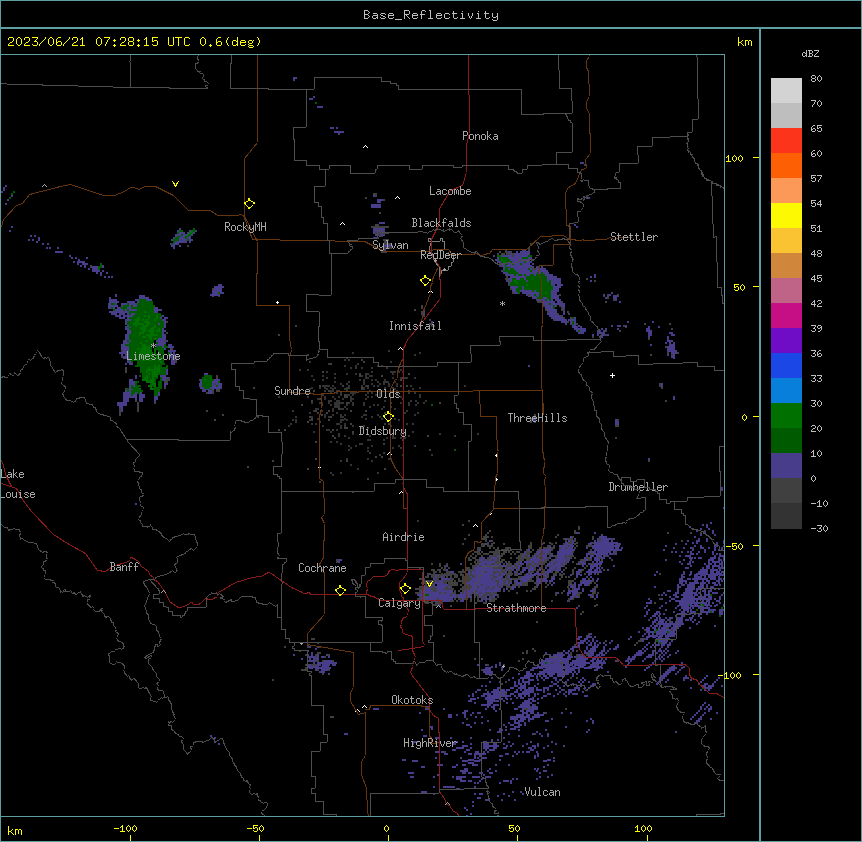The height and width of the screenshot is (842, 862).
Task: Click the bright green 20-30 dBZ swatch
Action: click(x=786, y=416)
